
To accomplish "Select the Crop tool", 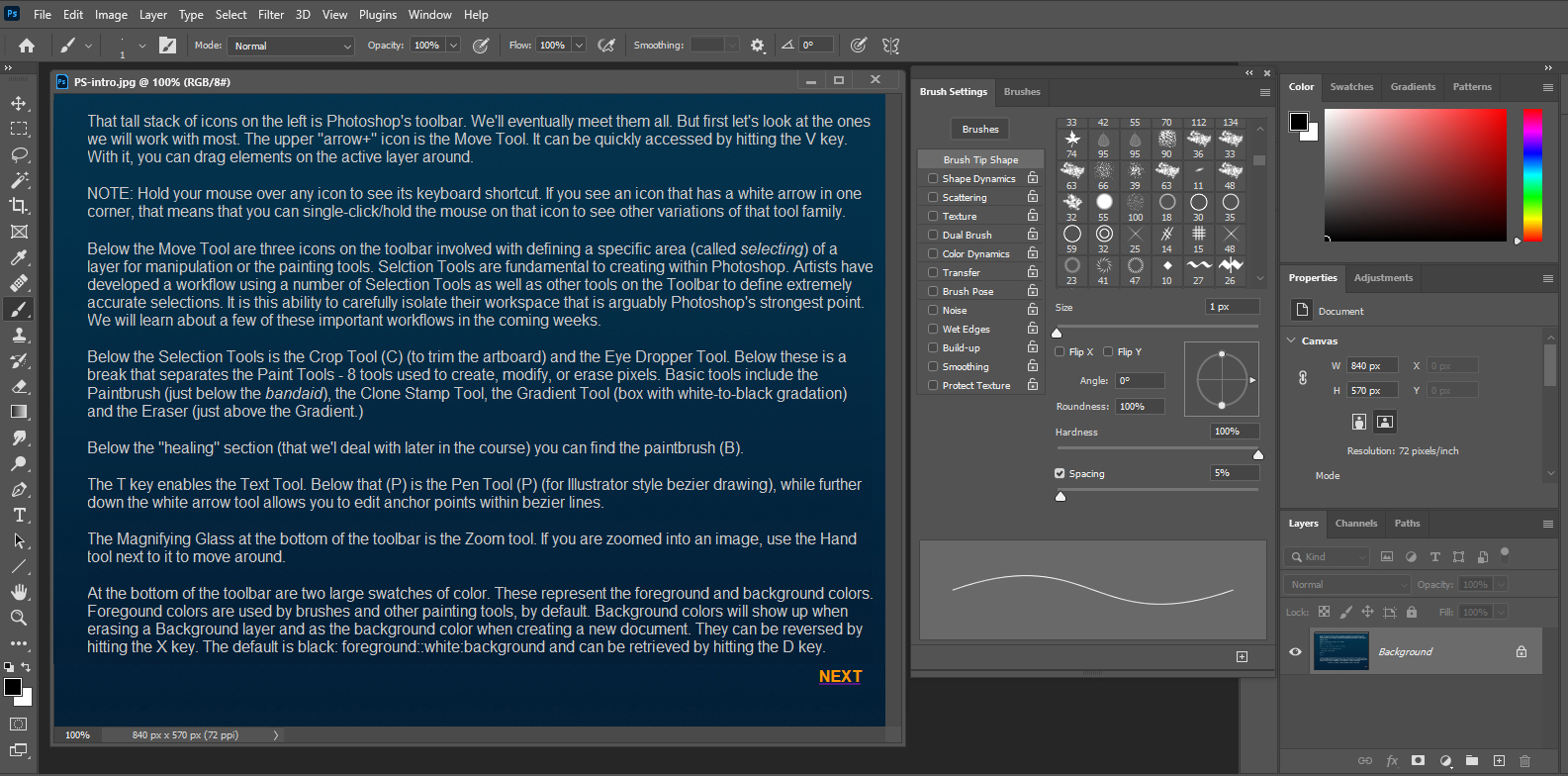I will 19,206.
